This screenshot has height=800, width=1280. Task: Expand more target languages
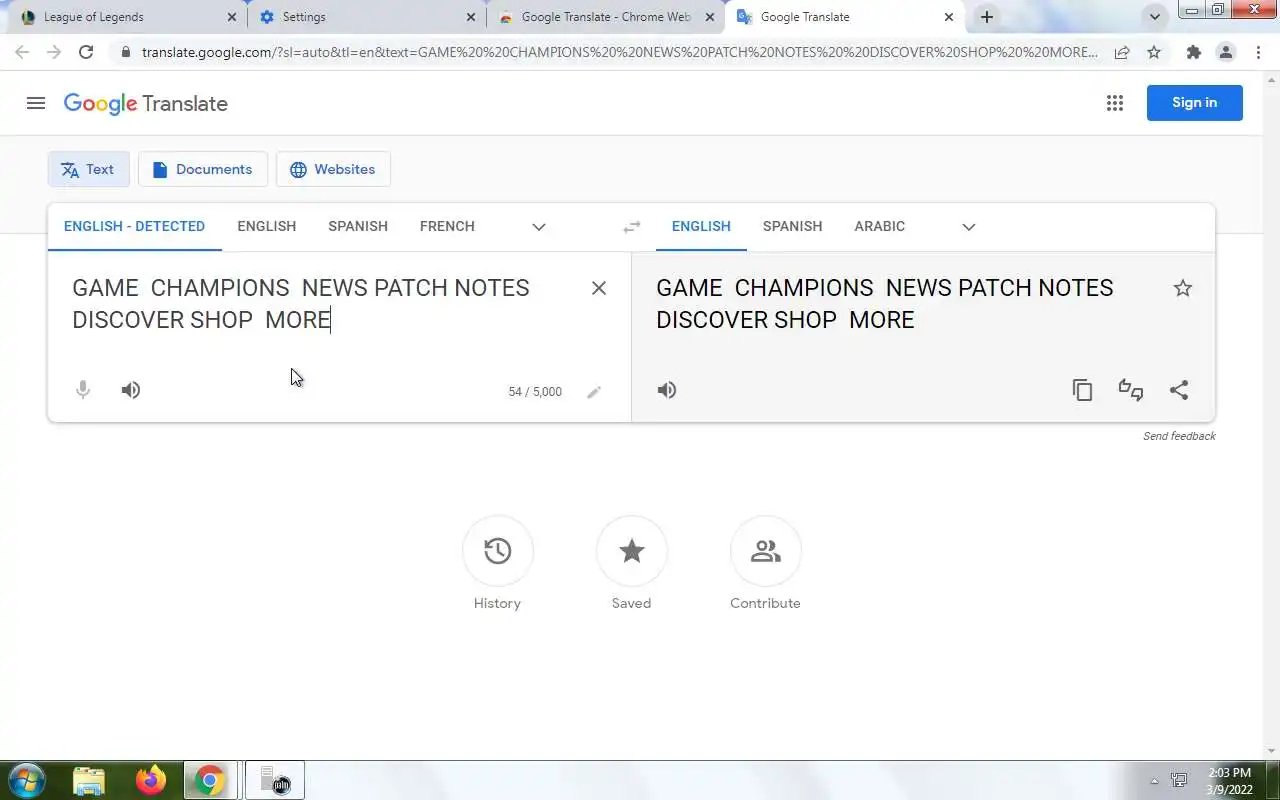point(969,227)
